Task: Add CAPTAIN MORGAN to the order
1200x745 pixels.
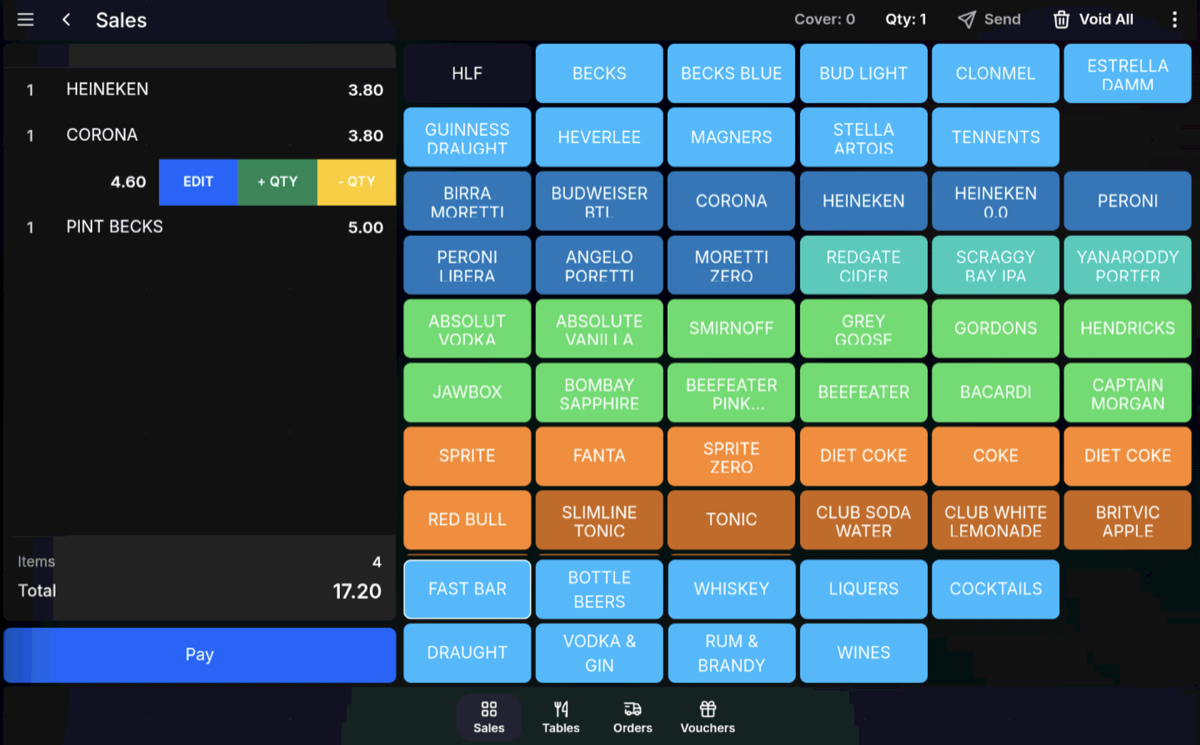Action: coord(1127,393)
